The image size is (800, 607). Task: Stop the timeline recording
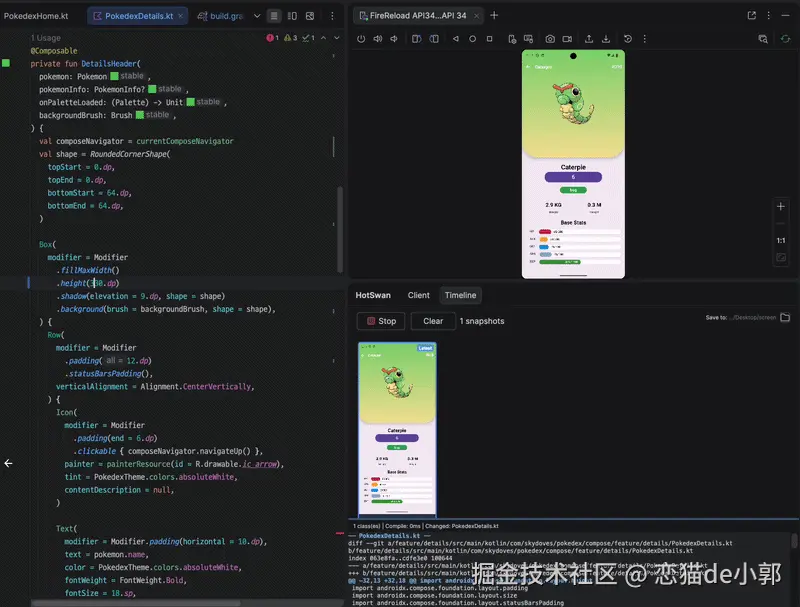[x=381, y=321]
